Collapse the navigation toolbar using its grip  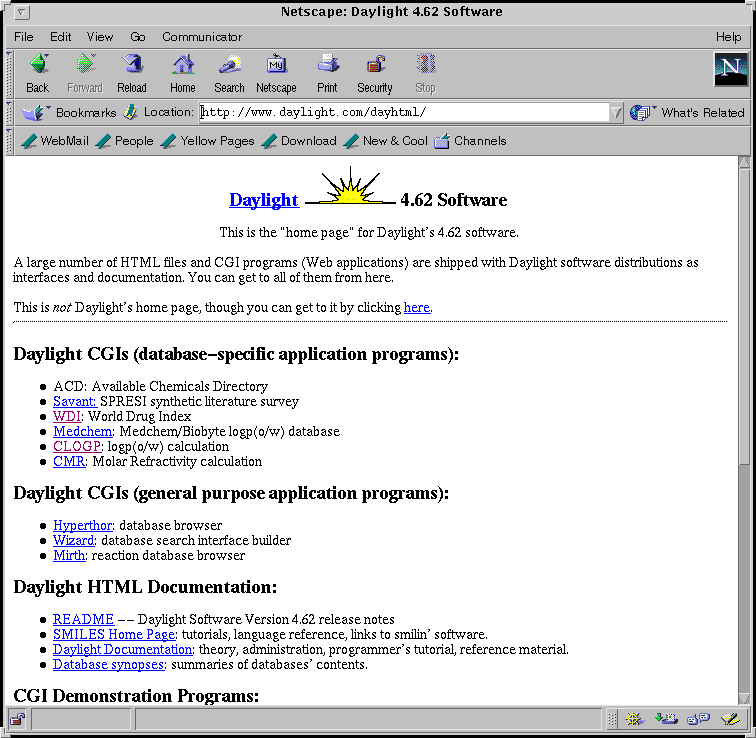coord(10,73)
